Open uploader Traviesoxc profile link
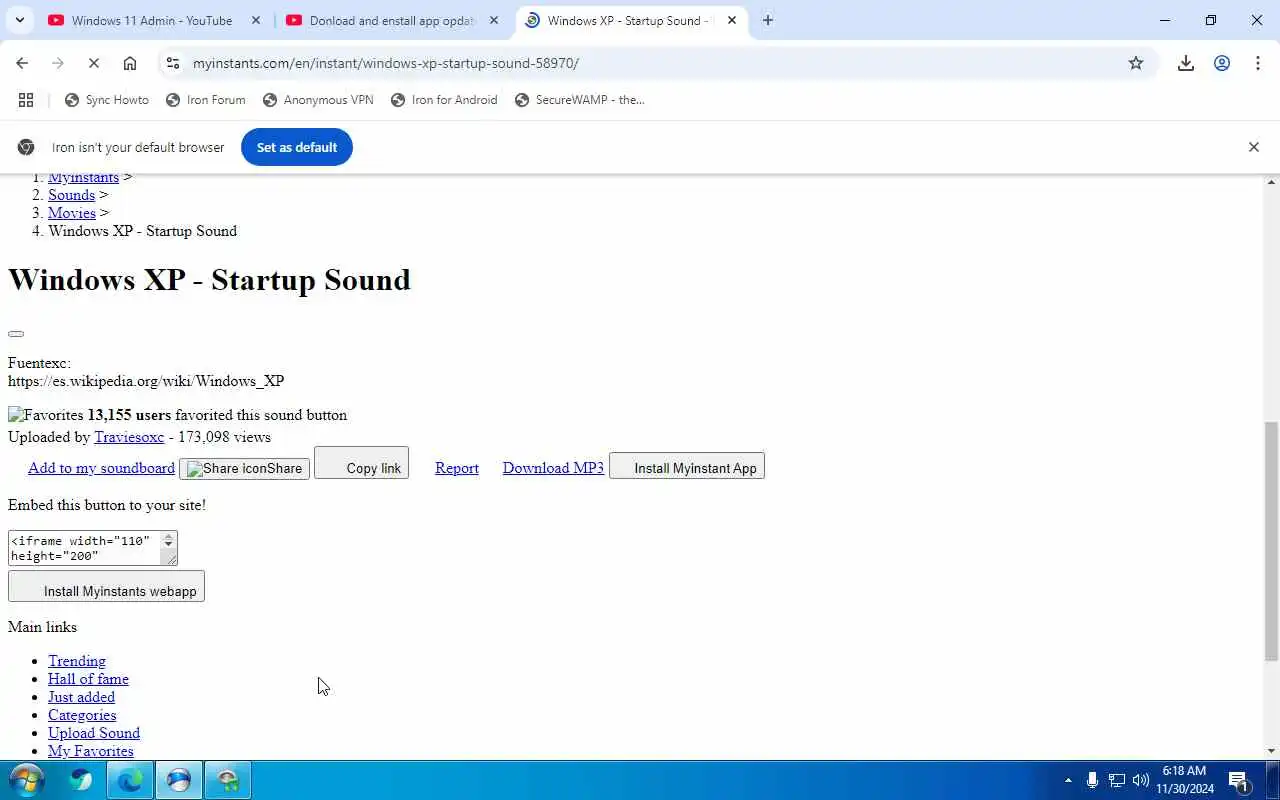Image resolution: width=1280 pixels, height=800 pixels. (129, 437)
